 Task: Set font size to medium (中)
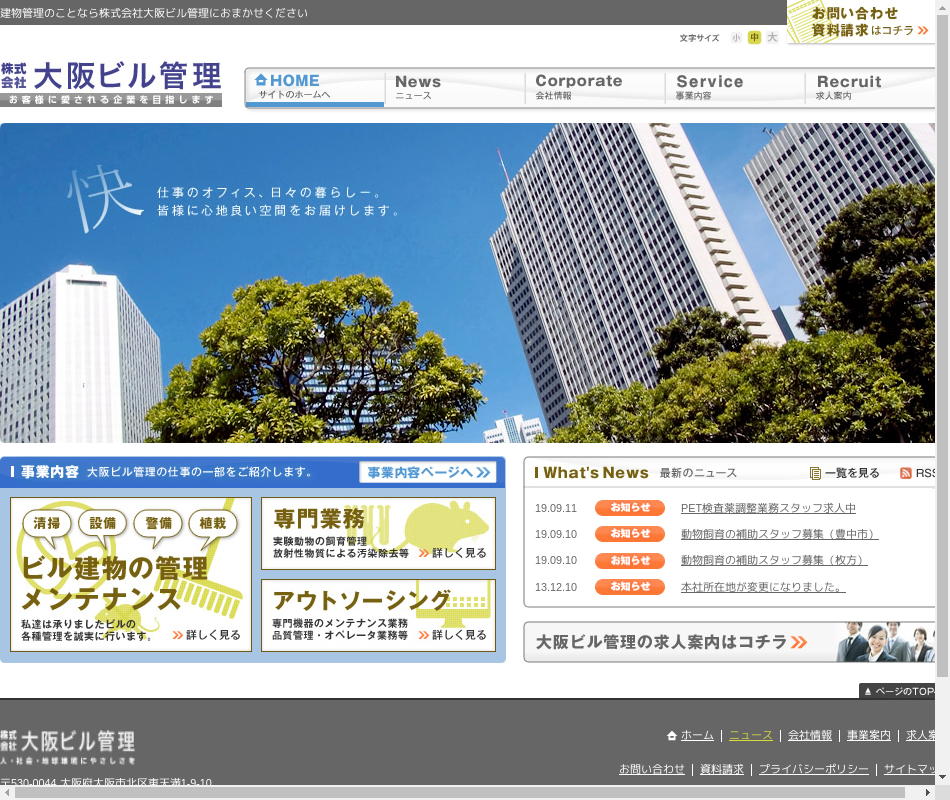coord(754,38)
